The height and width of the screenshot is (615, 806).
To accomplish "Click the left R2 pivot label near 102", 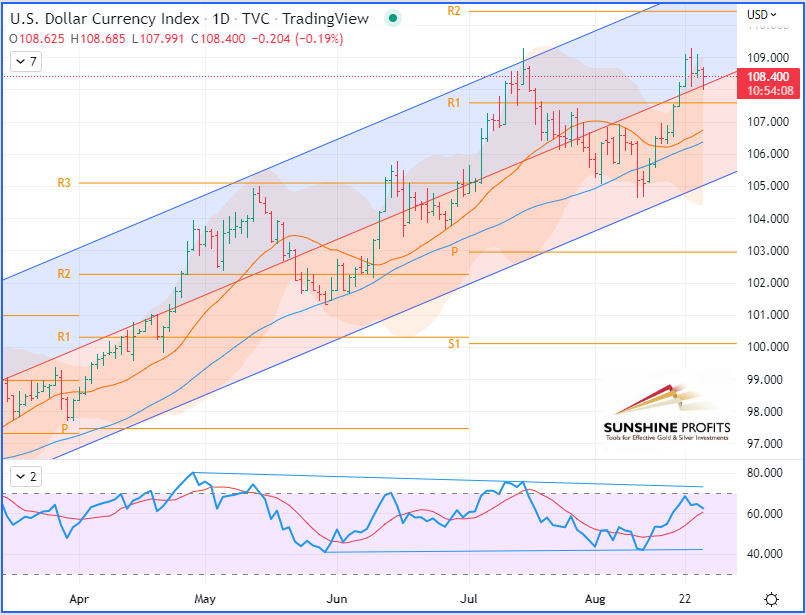I will [x=64, y=274].
